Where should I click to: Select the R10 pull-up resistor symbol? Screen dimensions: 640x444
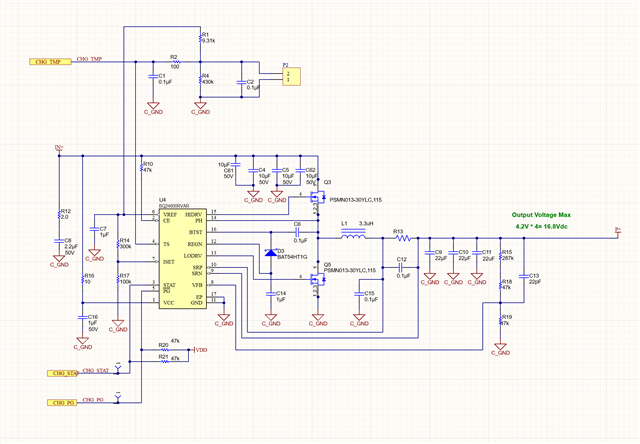click(x=141, y=167)
